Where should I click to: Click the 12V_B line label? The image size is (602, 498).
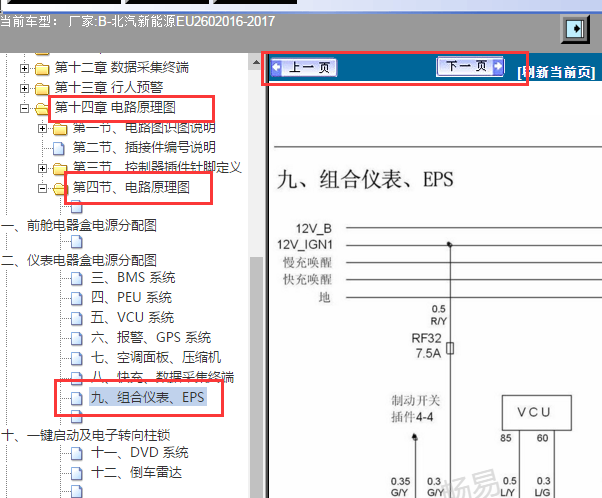point(314,229)
